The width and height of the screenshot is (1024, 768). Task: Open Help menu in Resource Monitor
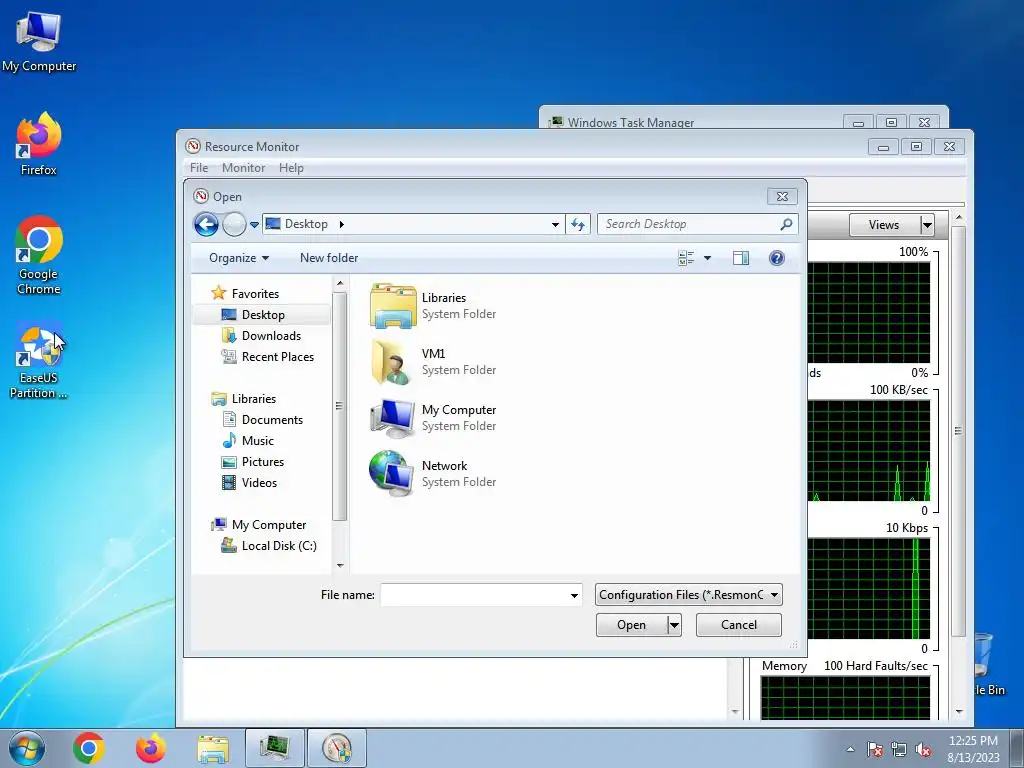point(291,168)
